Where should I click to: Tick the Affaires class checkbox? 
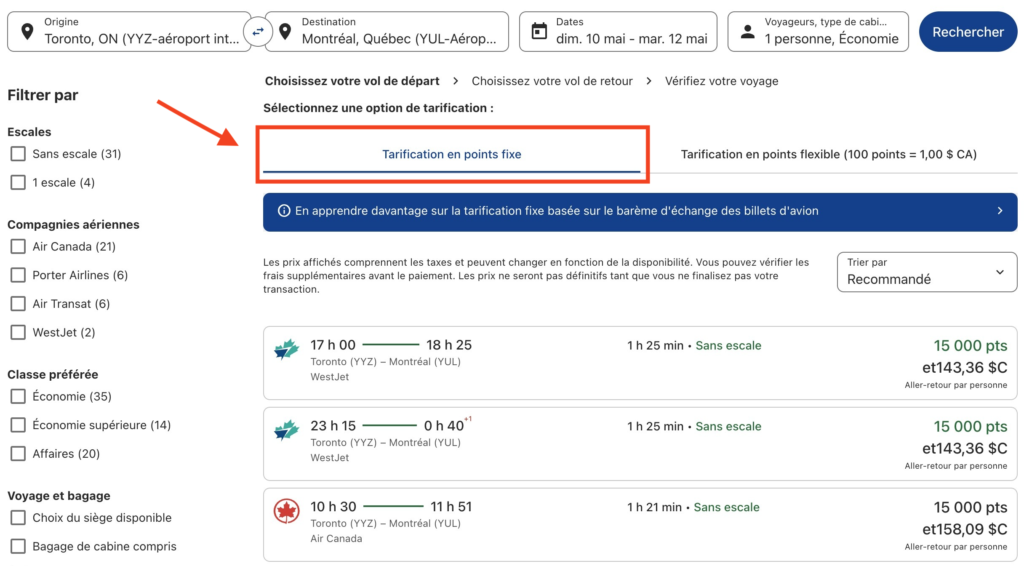[x=18, y=454]
